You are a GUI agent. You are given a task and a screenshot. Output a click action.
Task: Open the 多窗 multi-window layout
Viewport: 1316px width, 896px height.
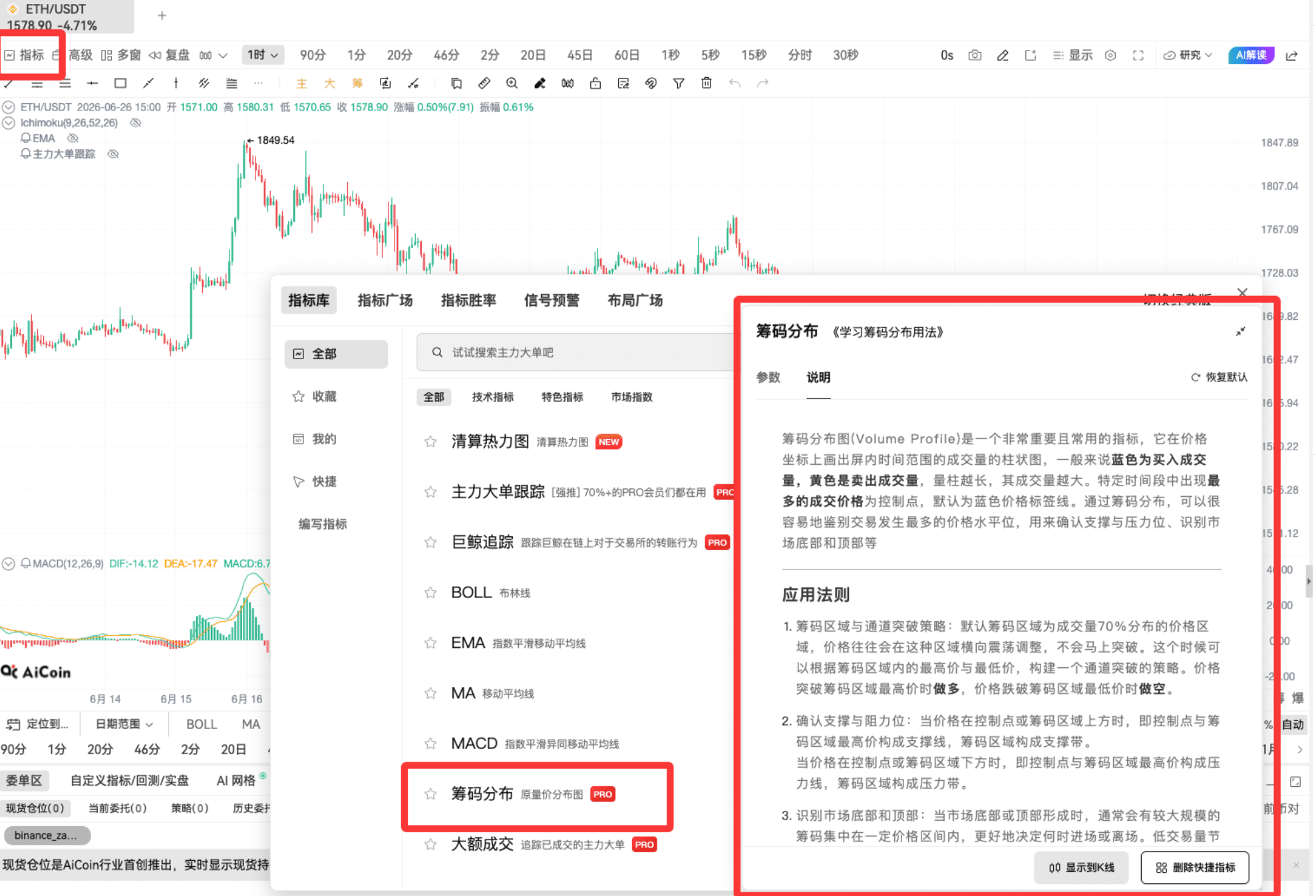coord(121,55)
